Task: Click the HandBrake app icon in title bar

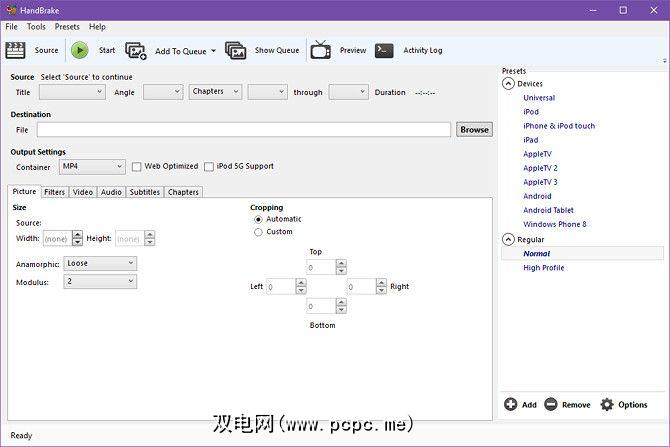Action: pyautogui.click(x=11, y=10)
